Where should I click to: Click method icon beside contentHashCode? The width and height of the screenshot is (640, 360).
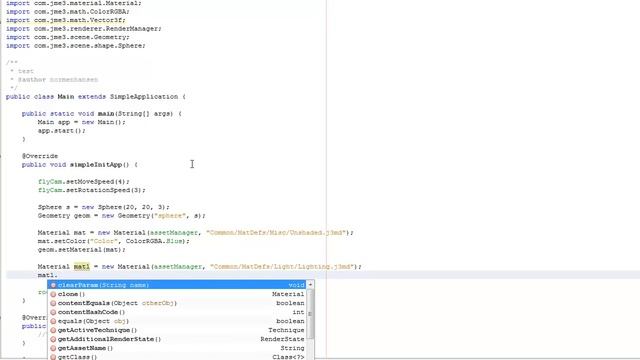coord(53,312)
